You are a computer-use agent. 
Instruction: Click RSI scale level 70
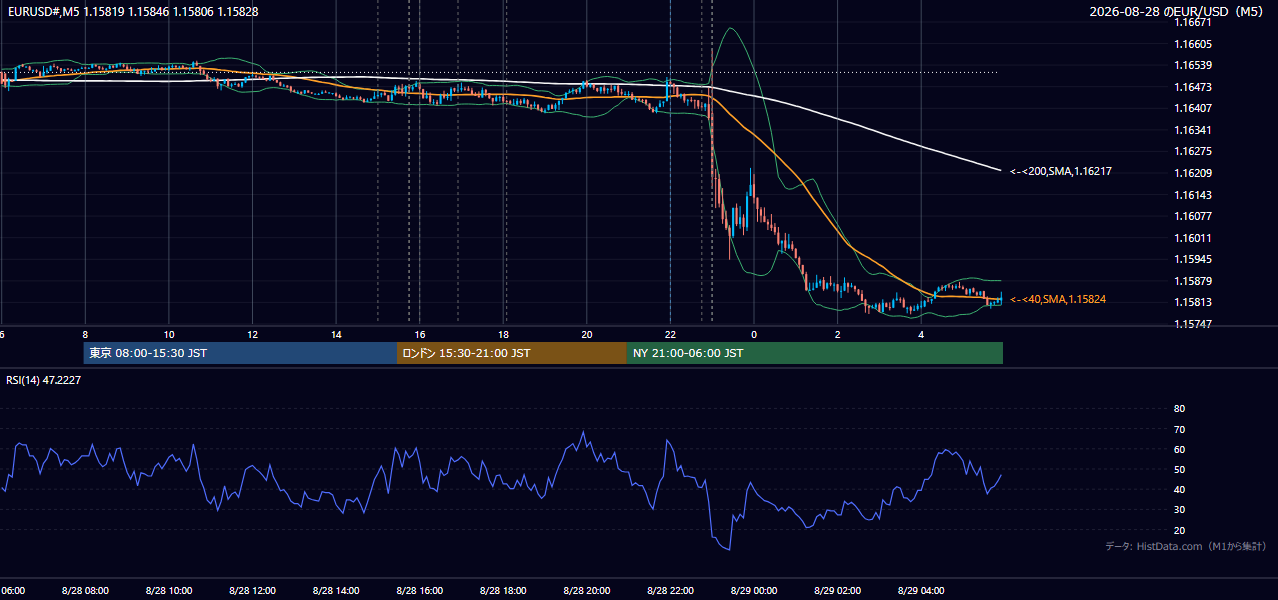pyautogui.click(x=1179, y=429)
